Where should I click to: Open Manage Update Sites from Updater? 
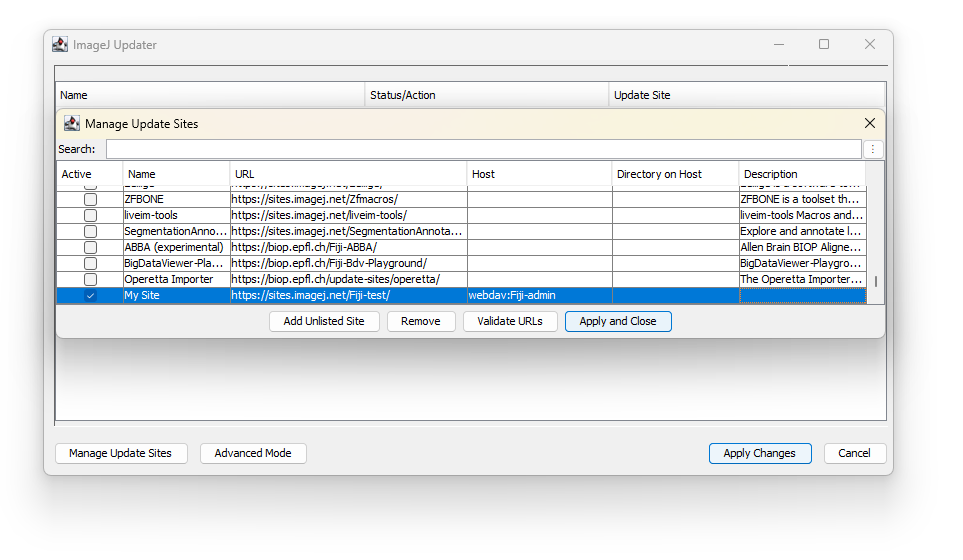121,453
